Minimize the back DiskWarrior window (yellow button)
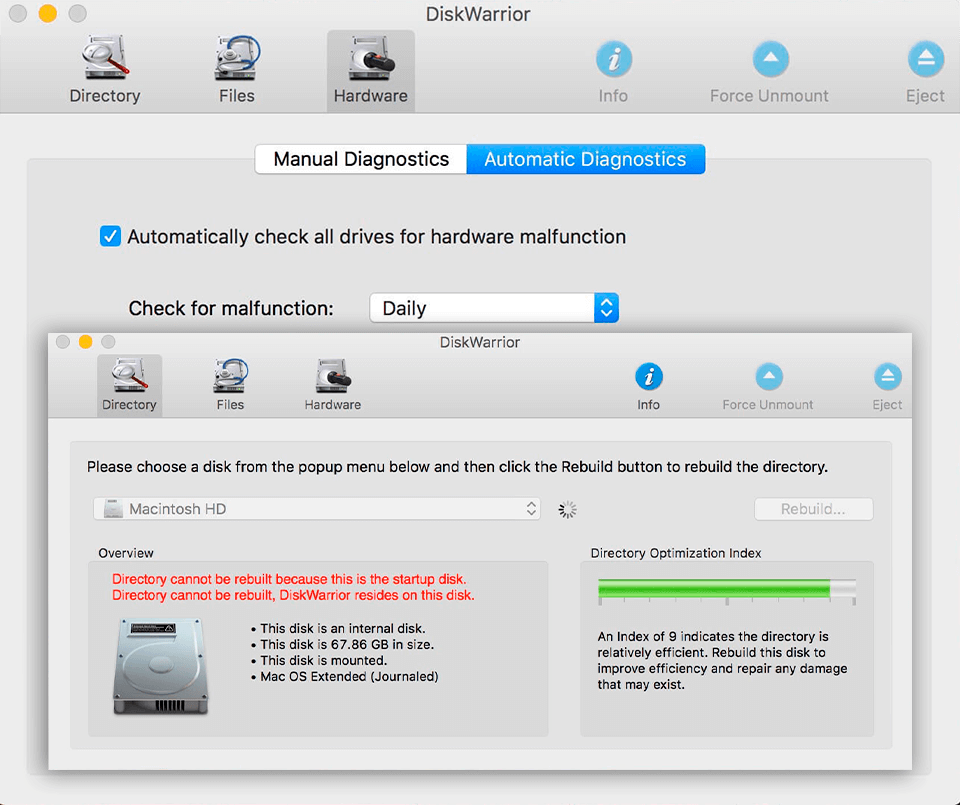Screen dimensions: 960x805 click(48, 13)
